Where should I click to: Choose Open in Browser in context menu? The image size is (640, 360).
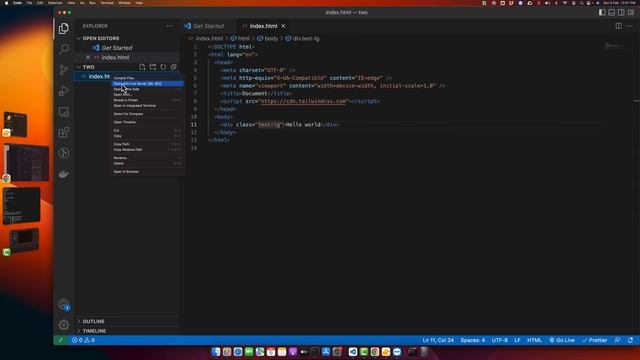click(x=148, y=171)
